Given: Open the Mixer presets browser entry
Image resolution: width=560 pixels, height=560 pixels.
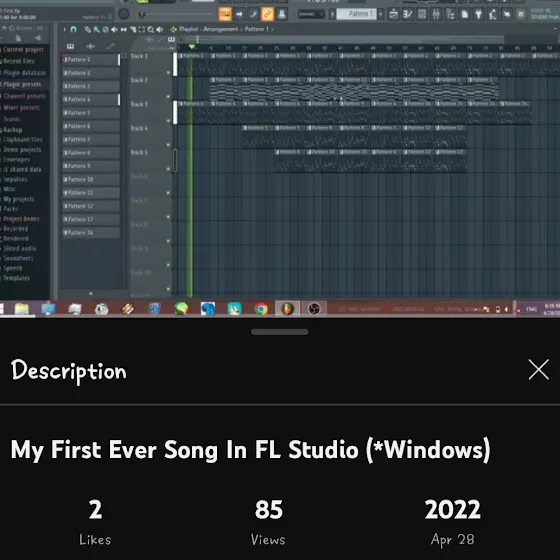Looking at the screenshot, I should [x=20, y=108].
